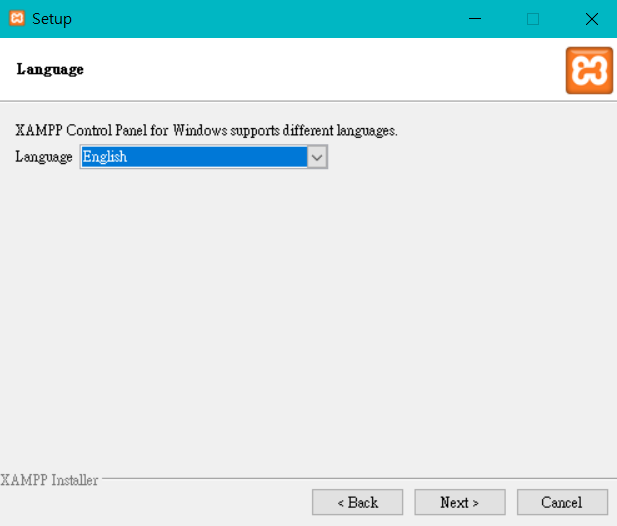
Task: Click the Setup title text
Action: (52, 19)
